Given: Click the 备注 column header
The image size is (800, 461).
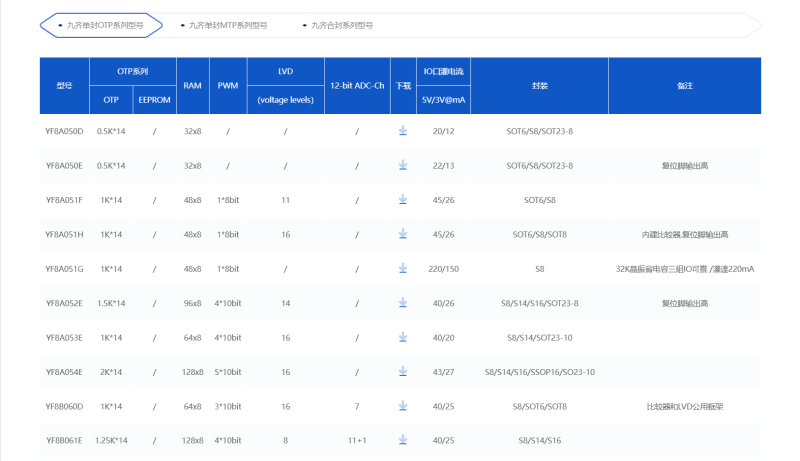Looking at the screenshot, I should click(684, 86).
